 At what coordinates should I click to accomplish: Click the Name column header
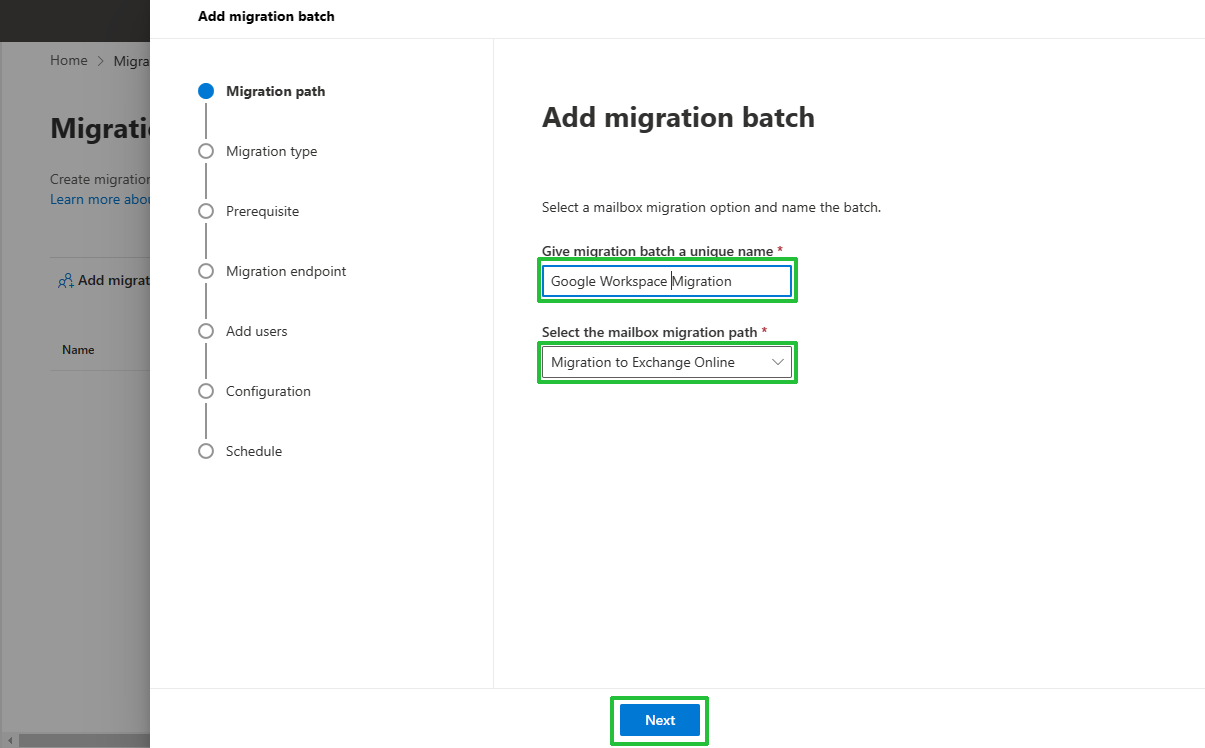tap(78, 350)
